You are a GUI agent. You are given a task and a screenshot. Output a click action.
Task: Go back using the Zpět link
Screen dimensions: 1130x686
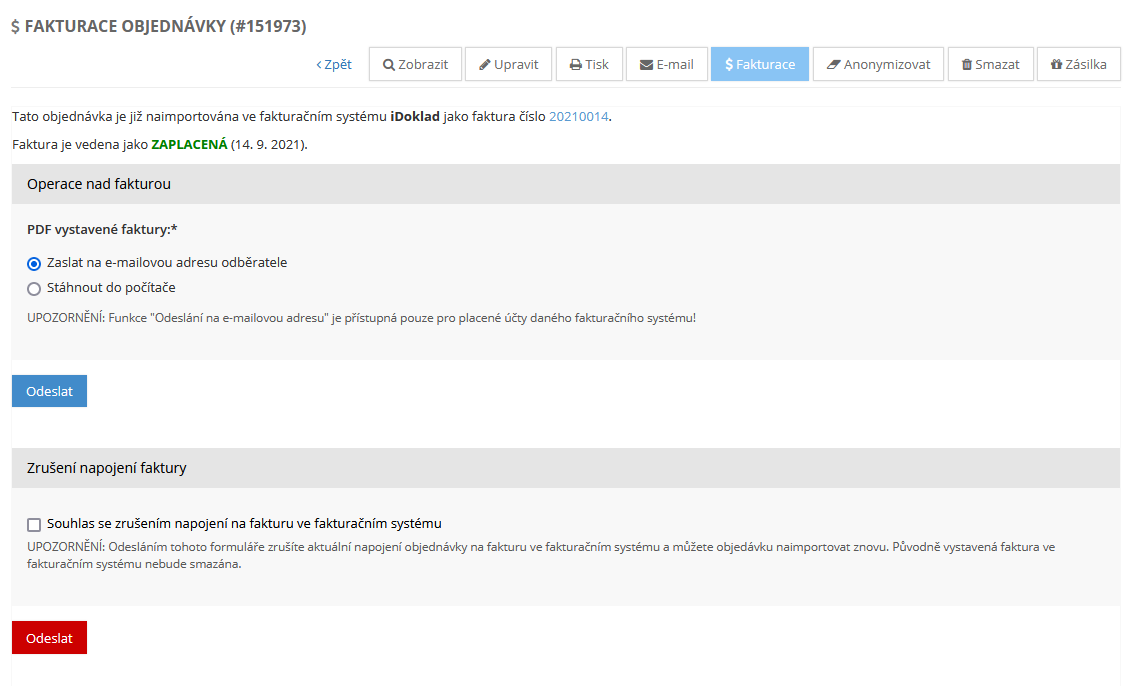tap(334, 65)
